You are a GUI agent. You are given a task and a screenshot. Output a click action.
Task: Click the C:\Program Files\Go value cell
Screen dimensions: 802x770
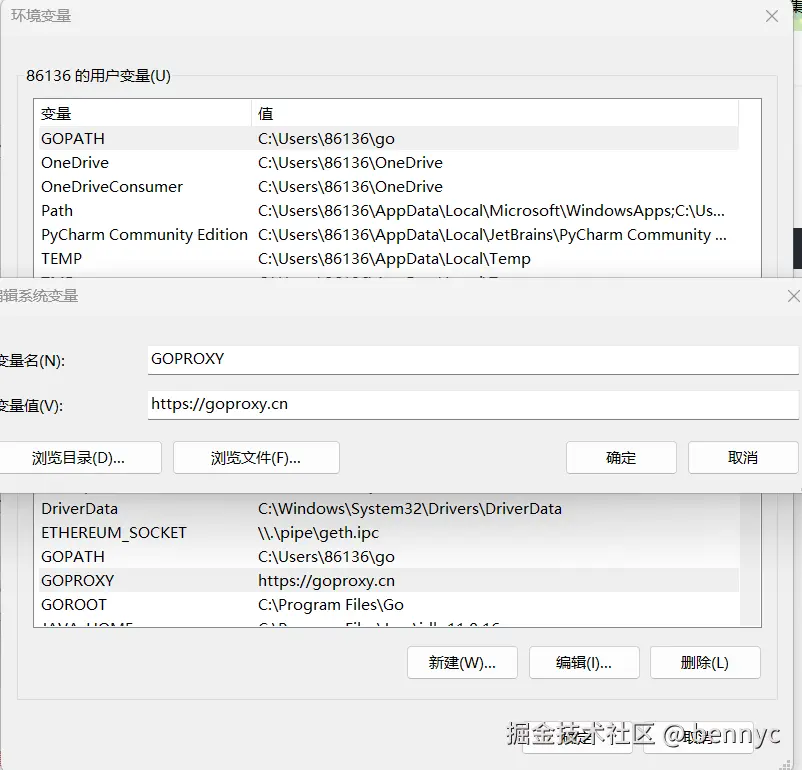coord(331,605)
